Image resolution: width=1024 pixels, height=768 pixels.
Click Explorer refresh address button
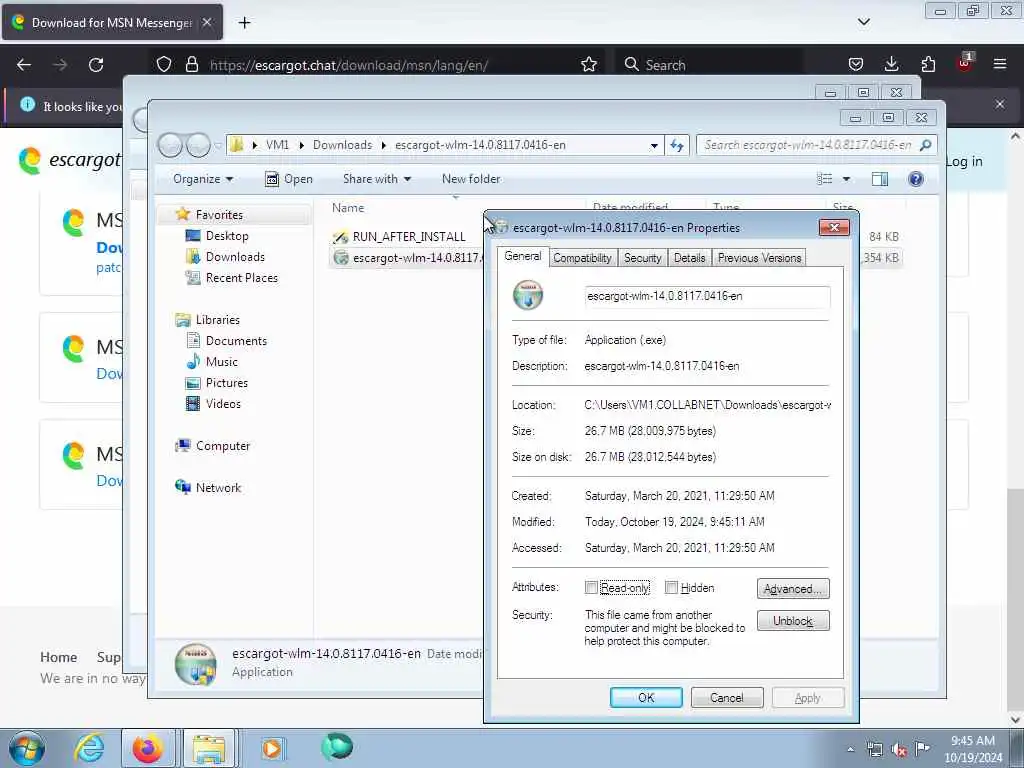pos(677,145)
